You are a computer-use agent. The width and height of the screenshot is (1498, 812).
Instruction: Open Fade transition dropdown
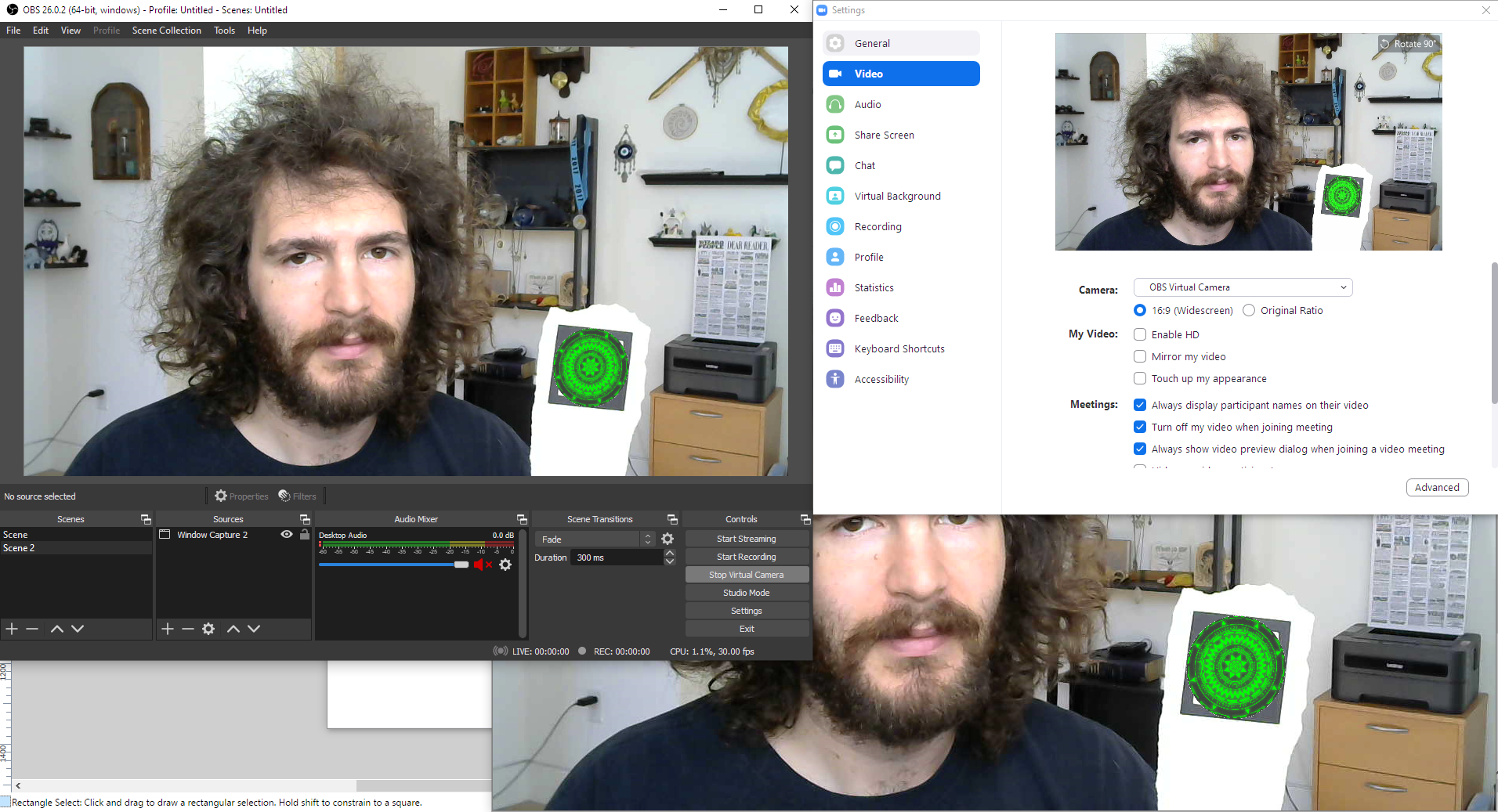[594, 539]
